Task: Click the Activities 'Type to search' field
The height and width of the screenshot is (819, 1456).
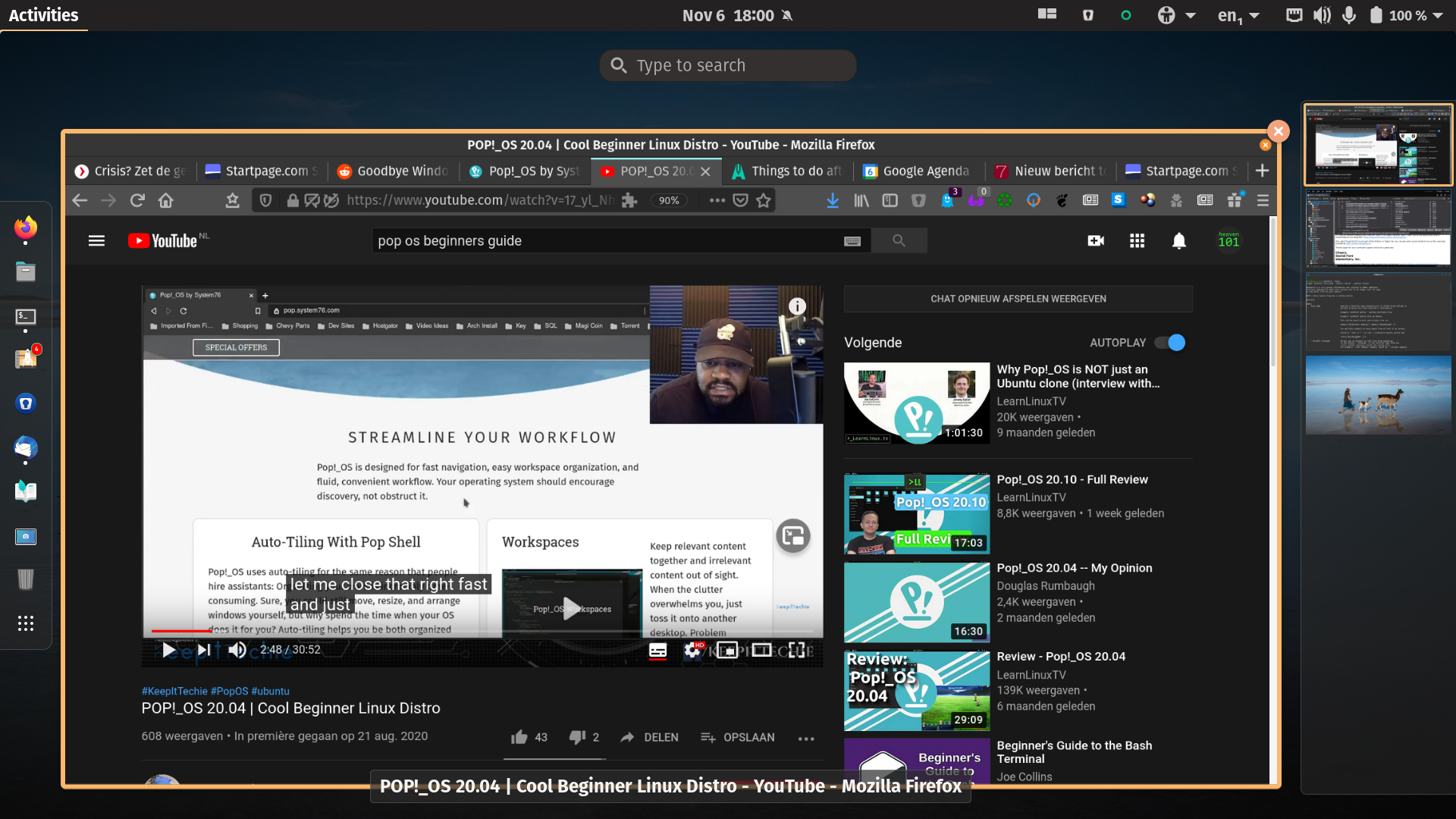Action: coord(728,65)
